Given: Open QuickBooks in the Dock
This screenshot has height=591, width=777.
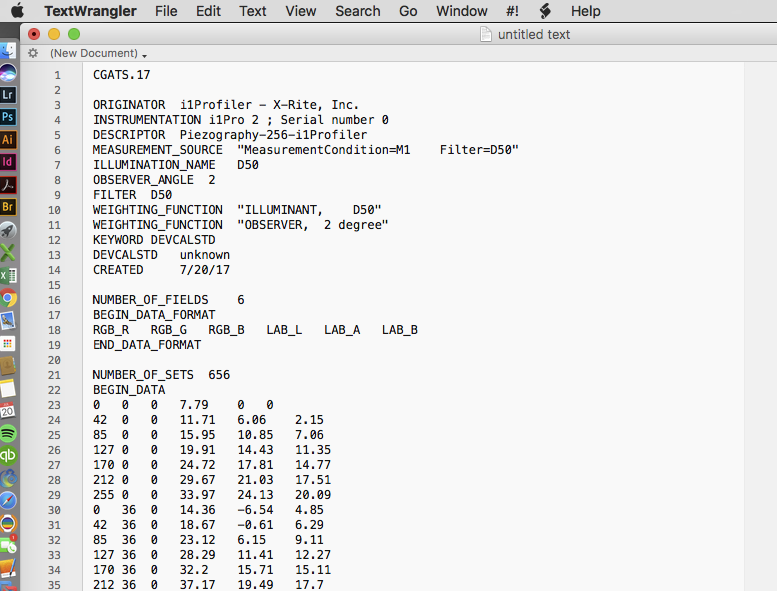Looking at the screenshot, I should point(8,456).
